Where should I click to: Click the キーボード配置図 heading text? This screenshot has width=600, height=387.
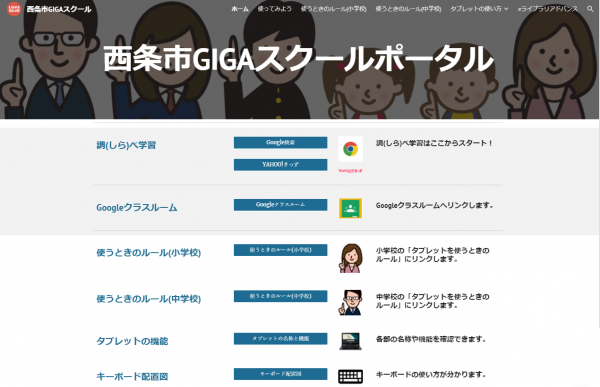click(132, 376)
